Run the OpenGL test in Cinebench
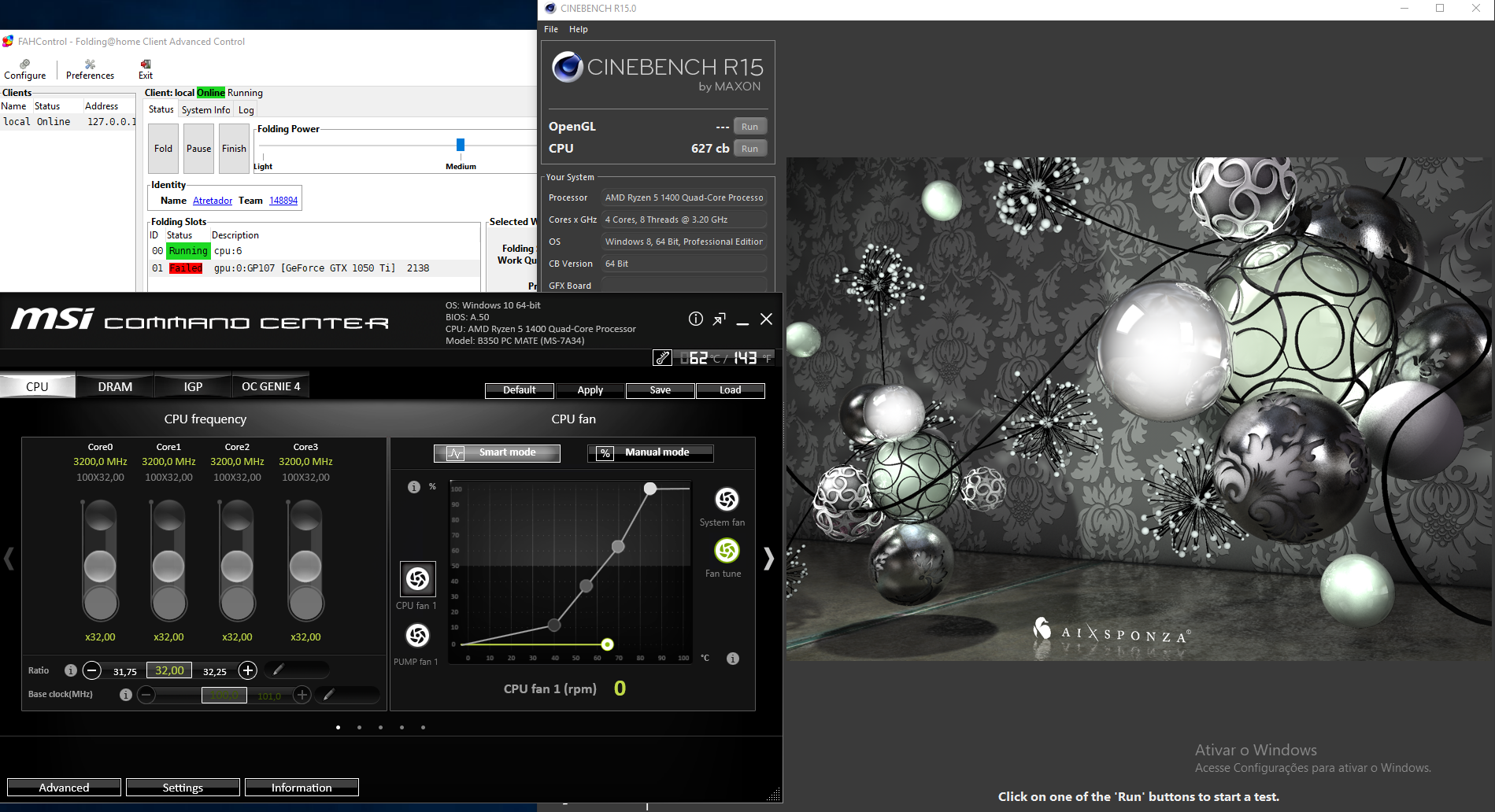This screenshot has width=1495, height=812. [x=750, y=127]
